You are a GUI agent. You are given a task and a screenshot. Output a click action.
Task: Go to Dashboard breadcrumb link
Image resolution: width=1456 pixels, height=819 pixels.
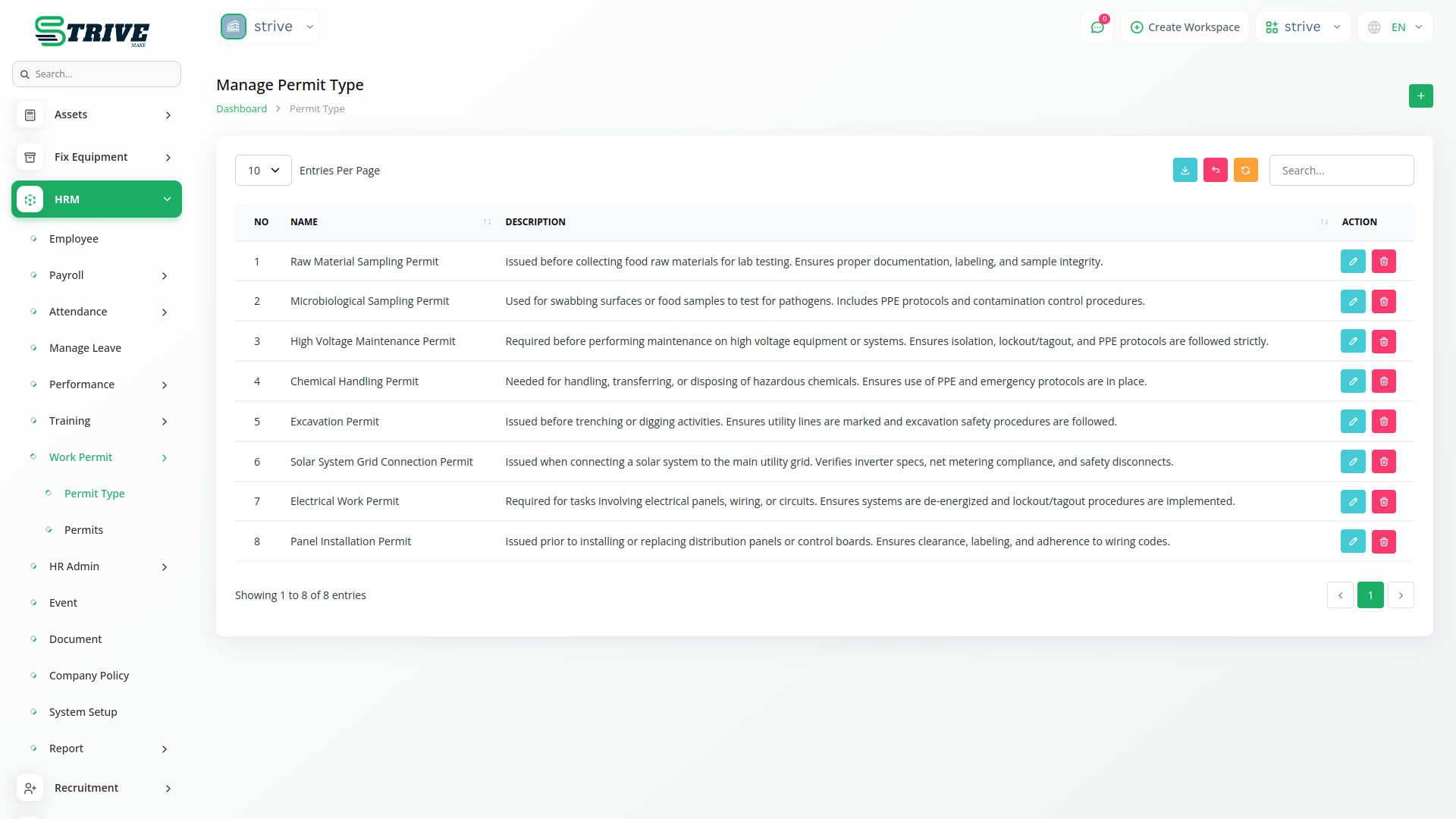pos(241,109)
